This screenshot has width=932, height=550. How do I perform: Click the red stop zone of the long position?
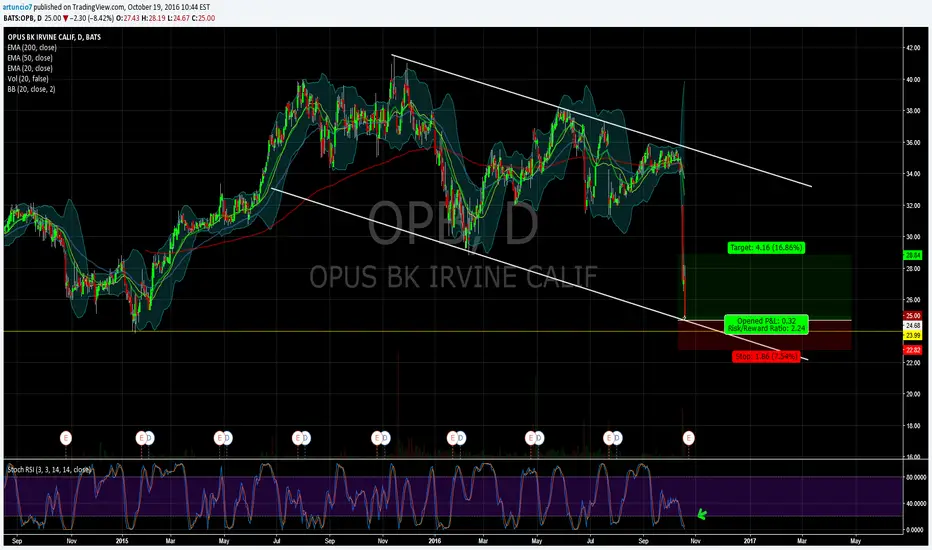tap(766, 335)
